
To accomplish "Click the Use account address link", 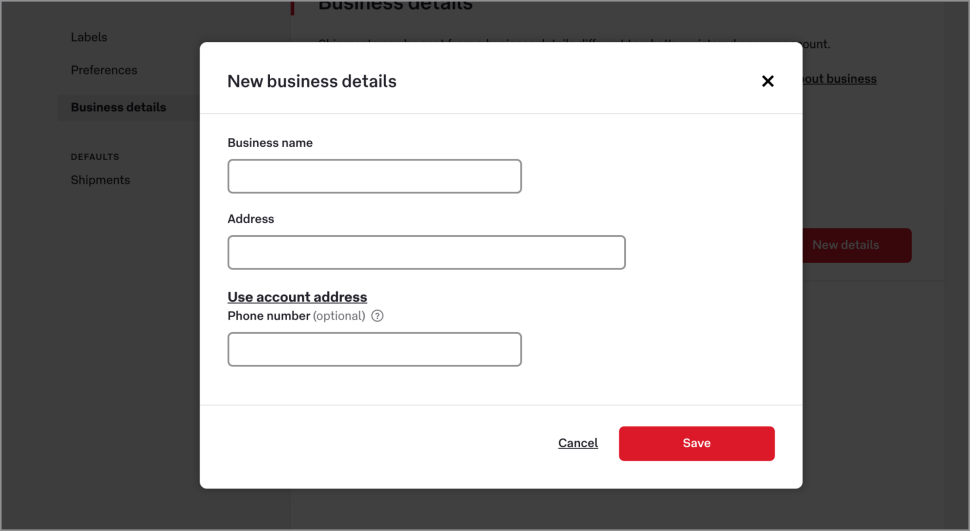I will [297, 297].
